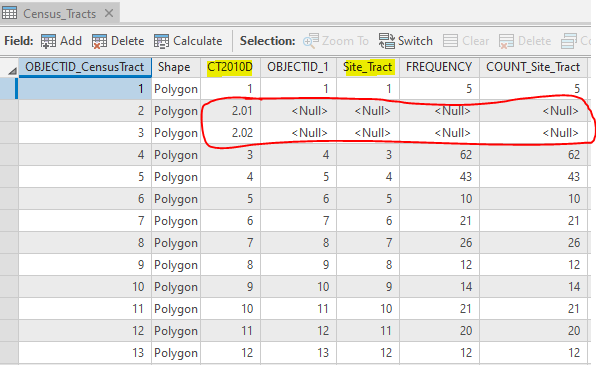
Task: Click Null FREQUENCY cell in row 3
Action: (439, 133)
